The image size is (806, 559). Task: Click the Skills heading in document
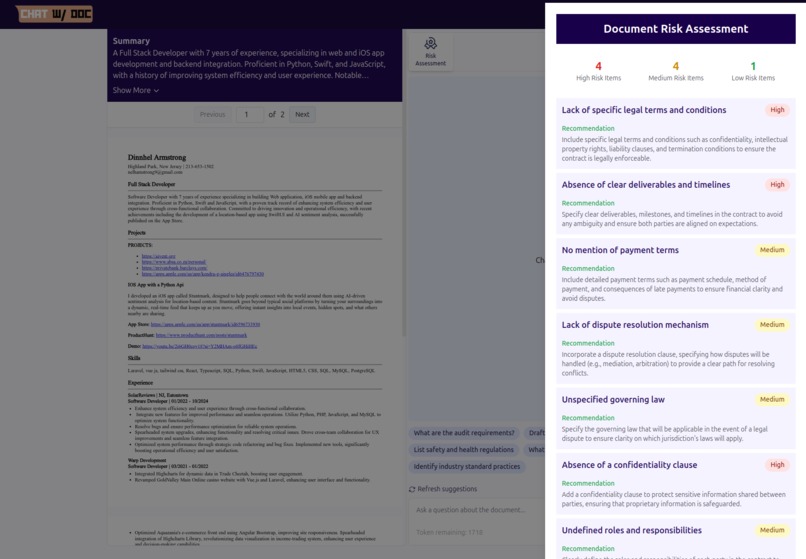134,358
